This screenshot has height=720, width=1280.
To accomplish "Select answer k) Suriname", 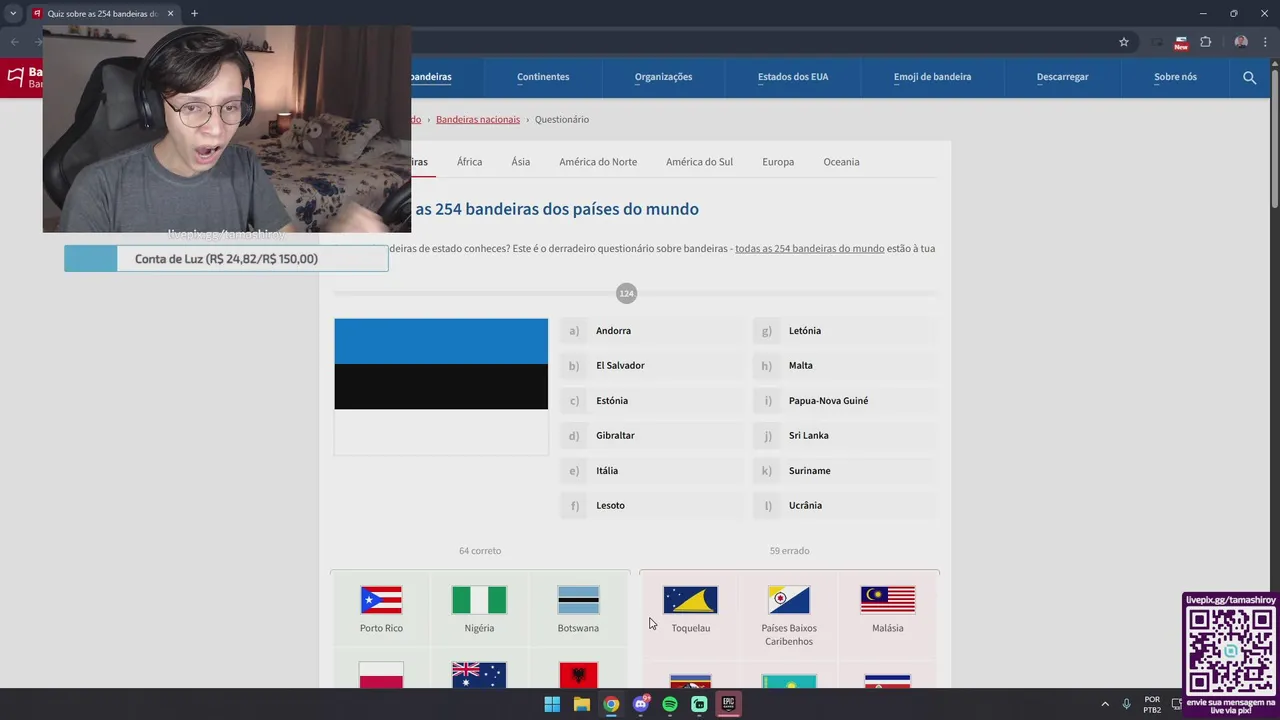I will point(845,471).
